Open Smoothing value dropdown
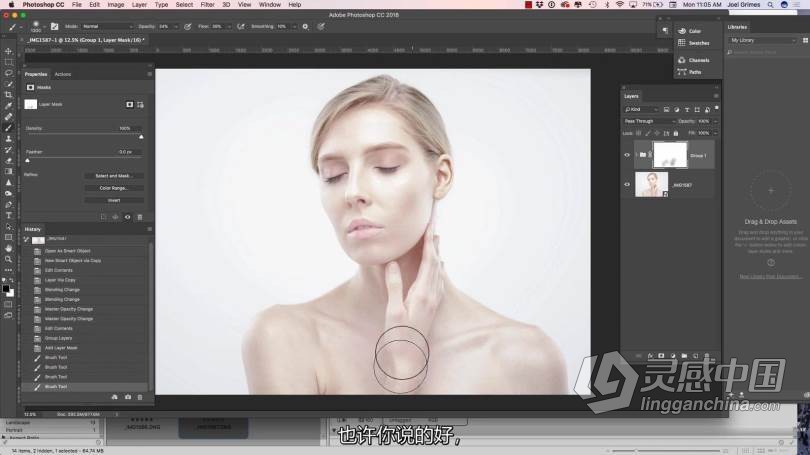The width and height of the screenshot is (810, 455). 294,26
